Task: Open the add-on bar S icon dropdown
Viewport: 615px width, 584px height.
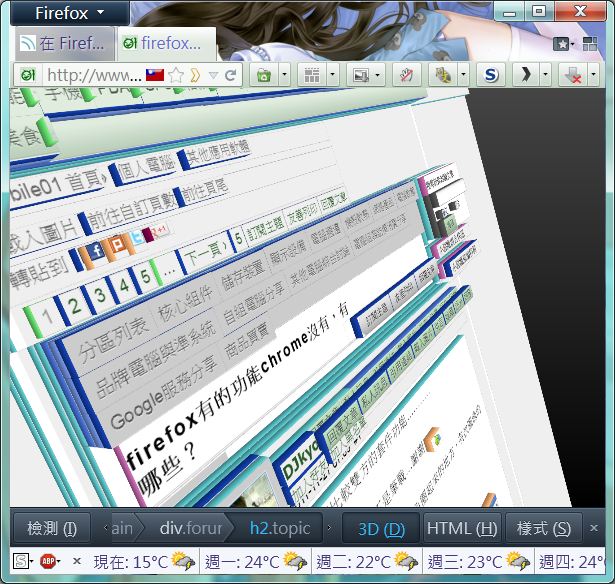Action: [x=31, y=561]
